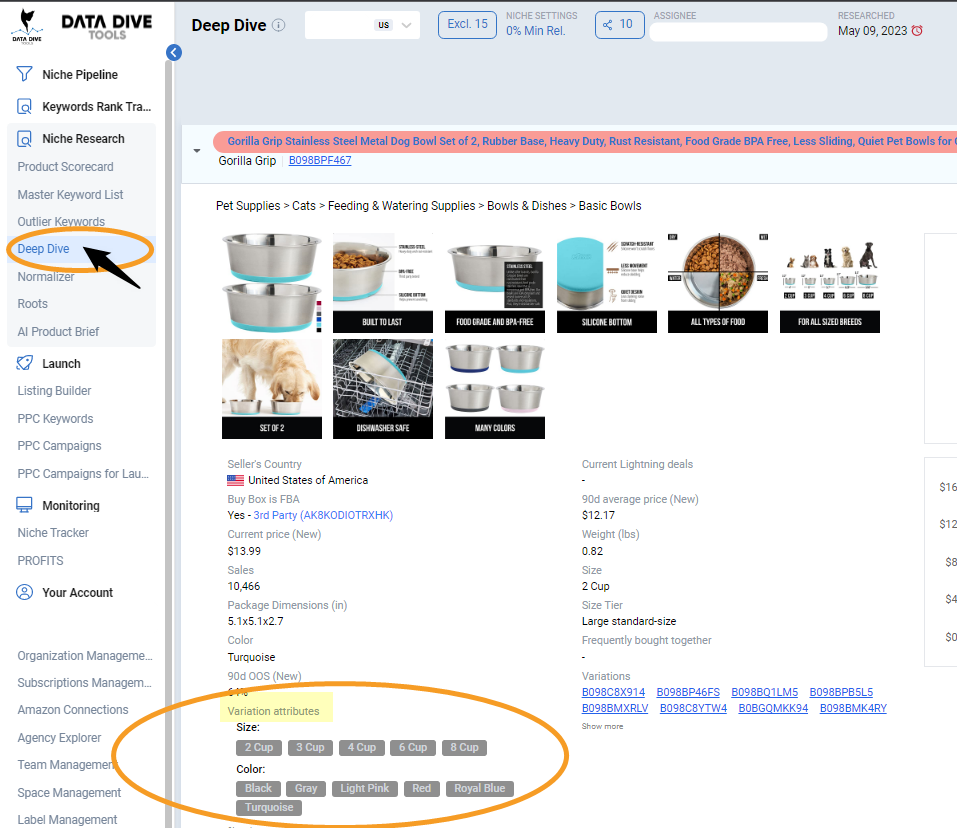The image size is (957, 828).
Task: Open variation link B098BPB5L5
Action: 841,693
